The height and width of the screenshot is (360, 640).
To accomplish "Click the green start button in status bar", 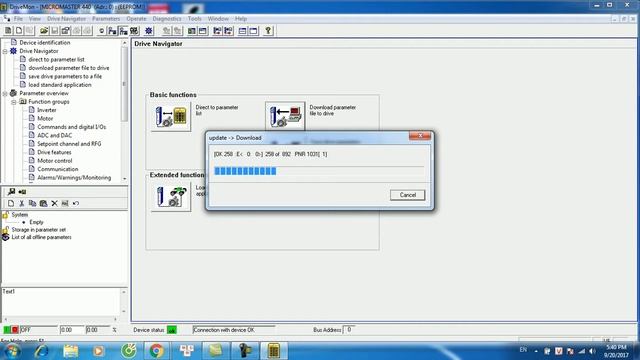I will click(x=7, y=329).
